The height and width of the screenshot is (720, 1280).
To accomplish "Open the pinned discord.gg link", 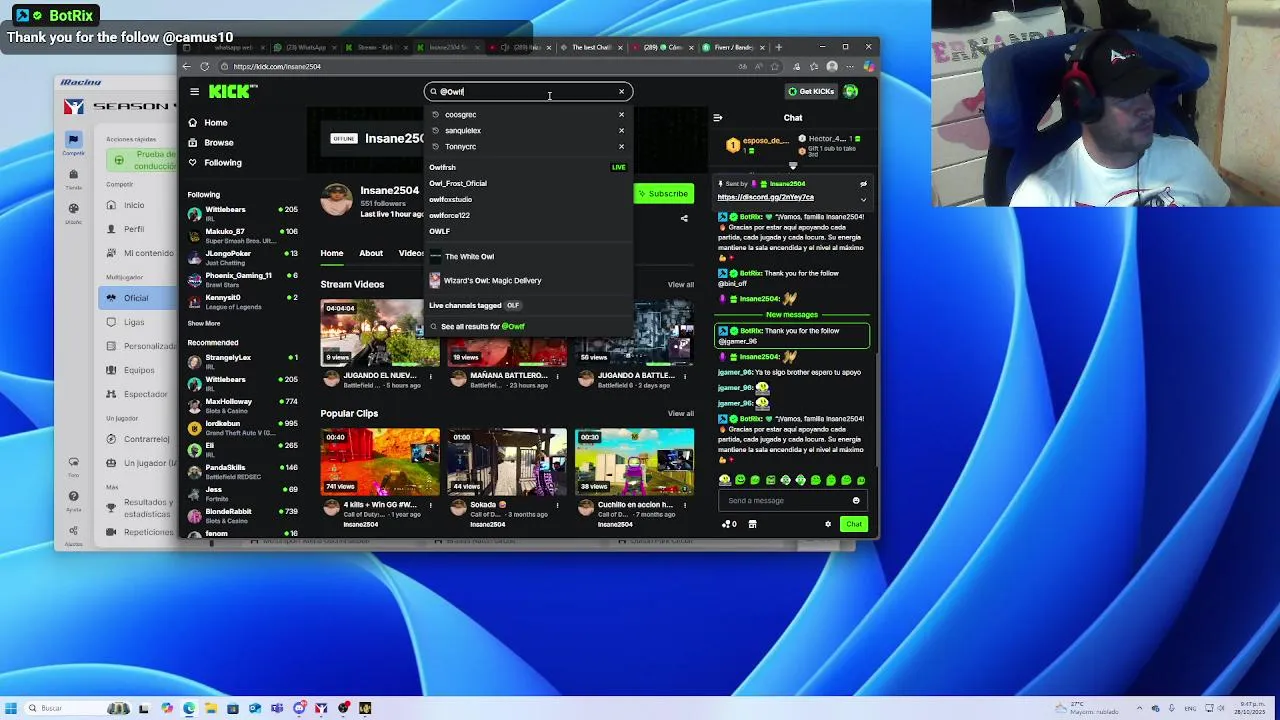I will [x=765, y=197].
